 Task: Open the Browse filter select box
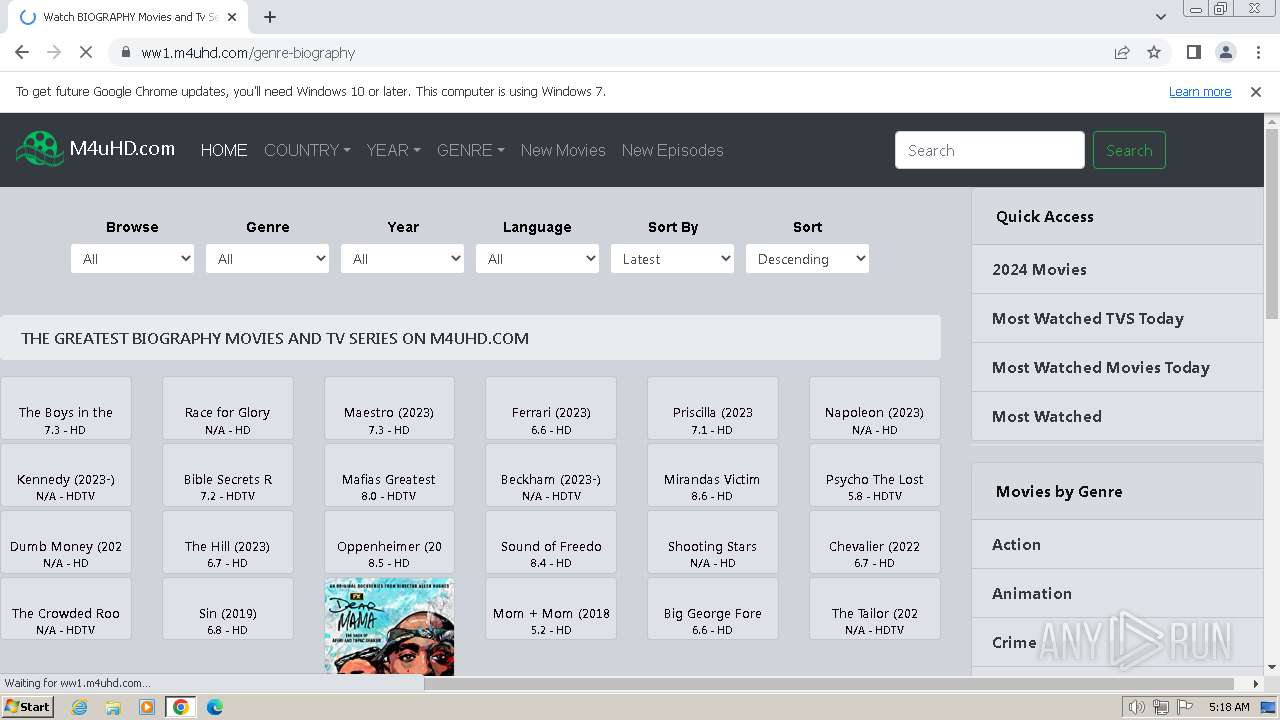point(132,259)
